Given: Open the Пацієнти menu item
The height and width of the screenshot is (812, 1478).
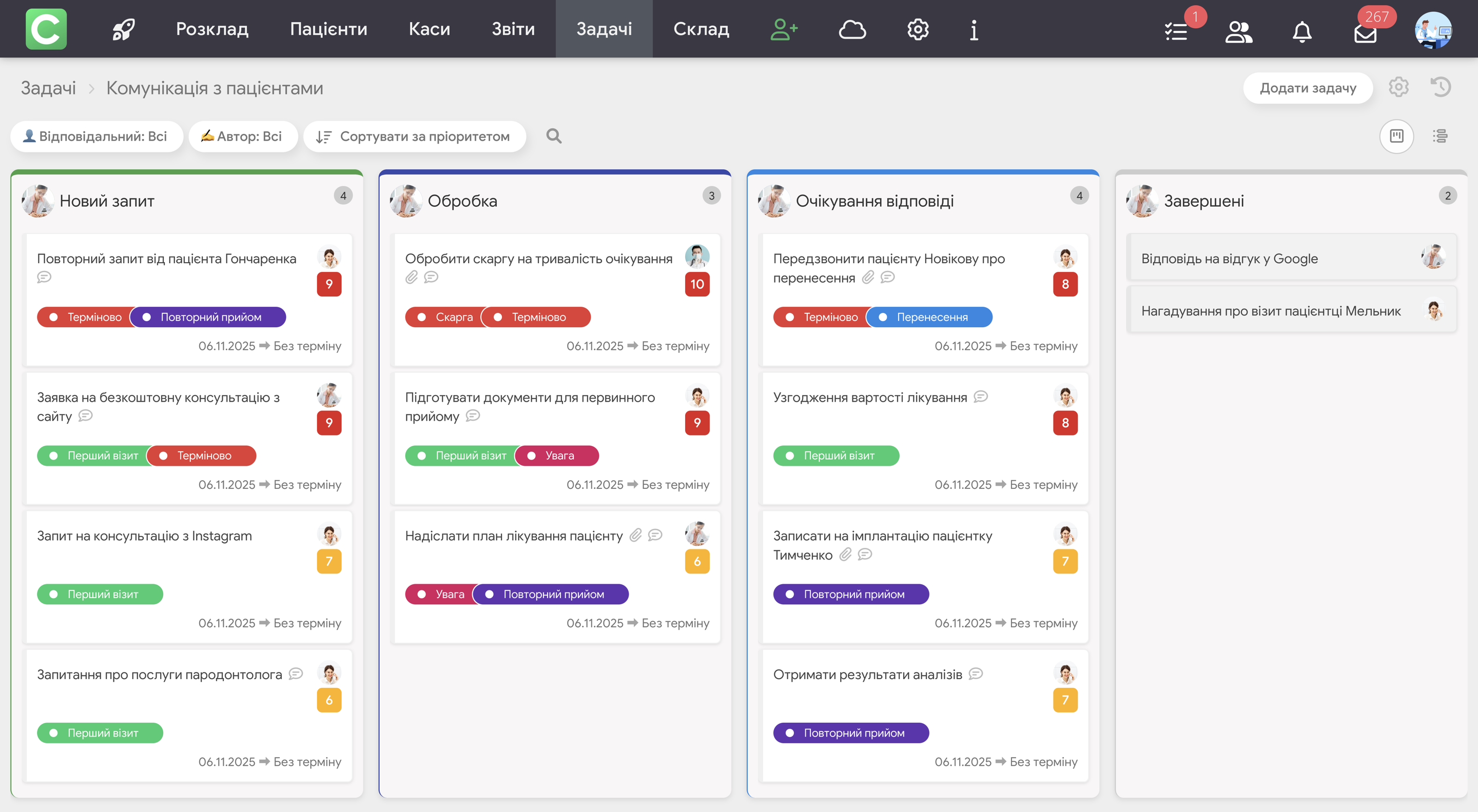Looking at the screenshot, I should [328, 29].
